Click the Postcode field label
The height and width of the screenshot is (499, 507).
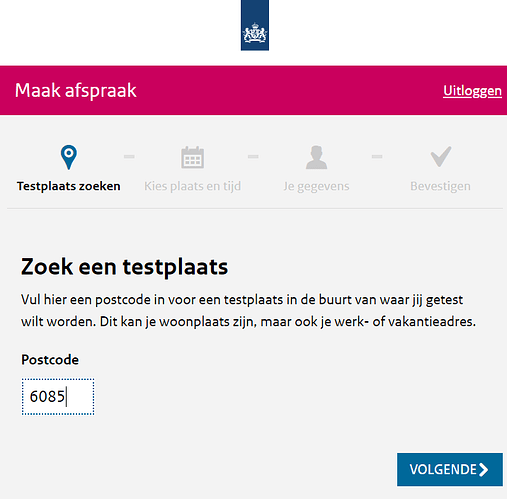(x=50, y=360)
